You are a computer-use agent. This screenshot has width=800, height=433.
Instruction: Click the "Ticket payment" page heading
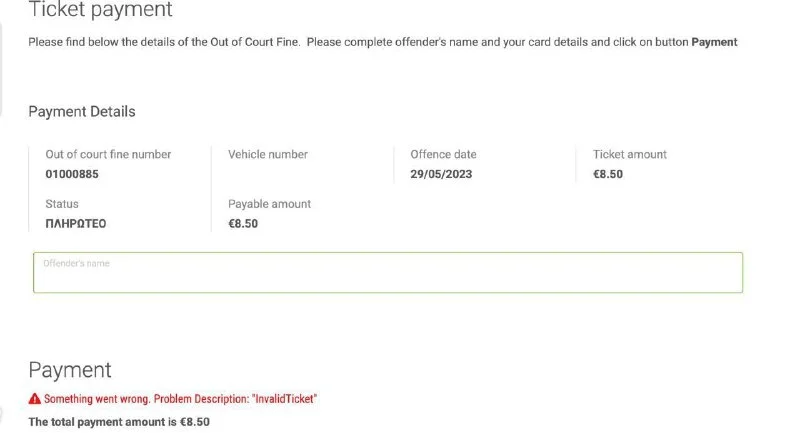100,10
